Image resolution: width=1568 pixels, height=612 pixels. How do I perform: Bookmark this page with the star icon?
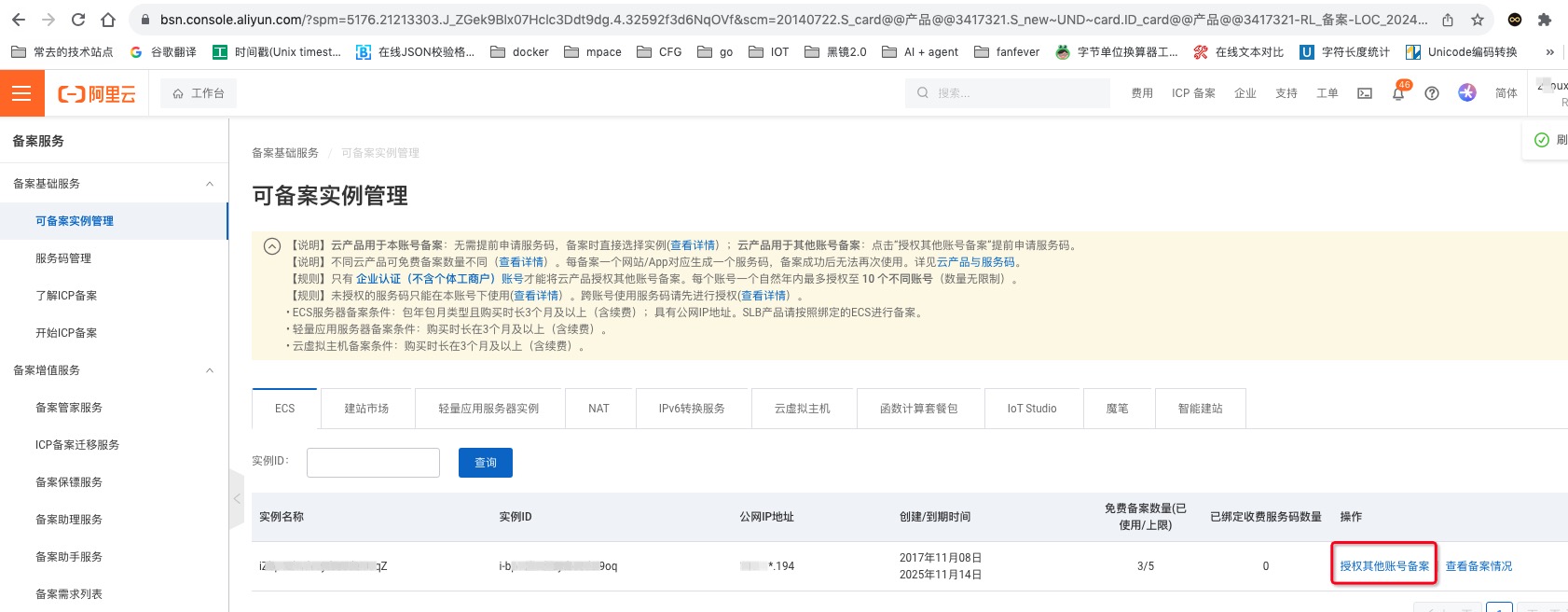[1478, 20]
